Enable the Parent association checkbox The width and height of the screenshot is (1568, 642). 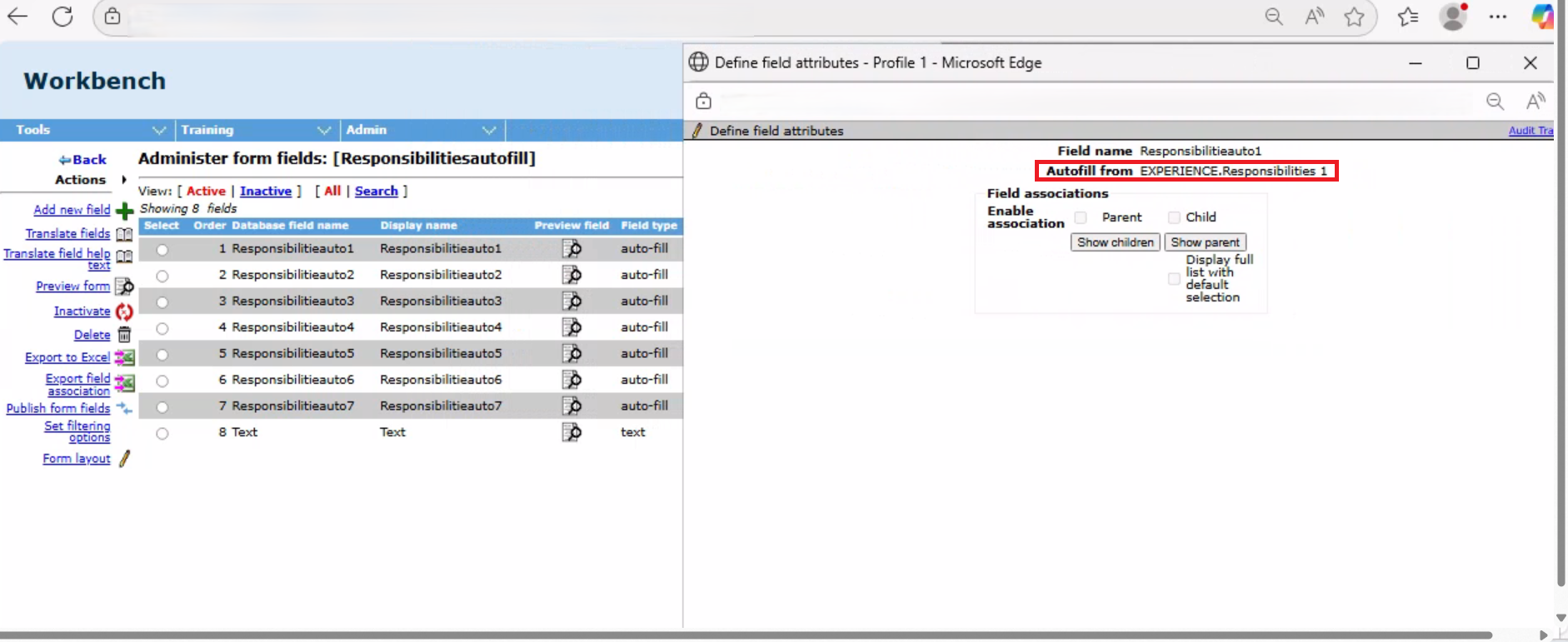point(1081,217)
